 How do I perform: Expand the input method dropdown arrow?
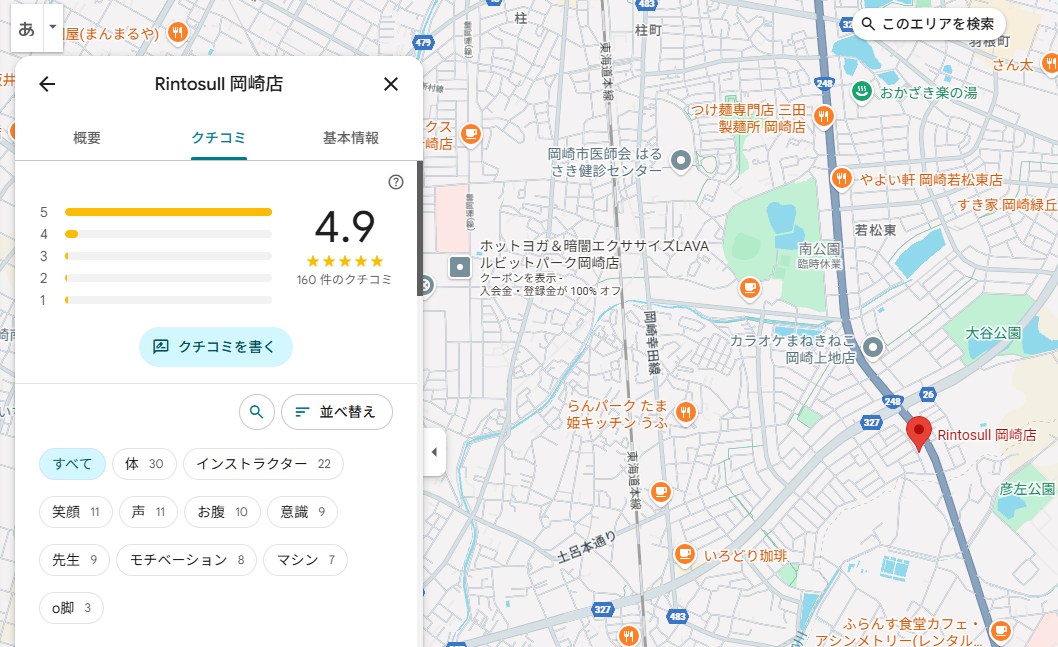[x=54, y=27]
